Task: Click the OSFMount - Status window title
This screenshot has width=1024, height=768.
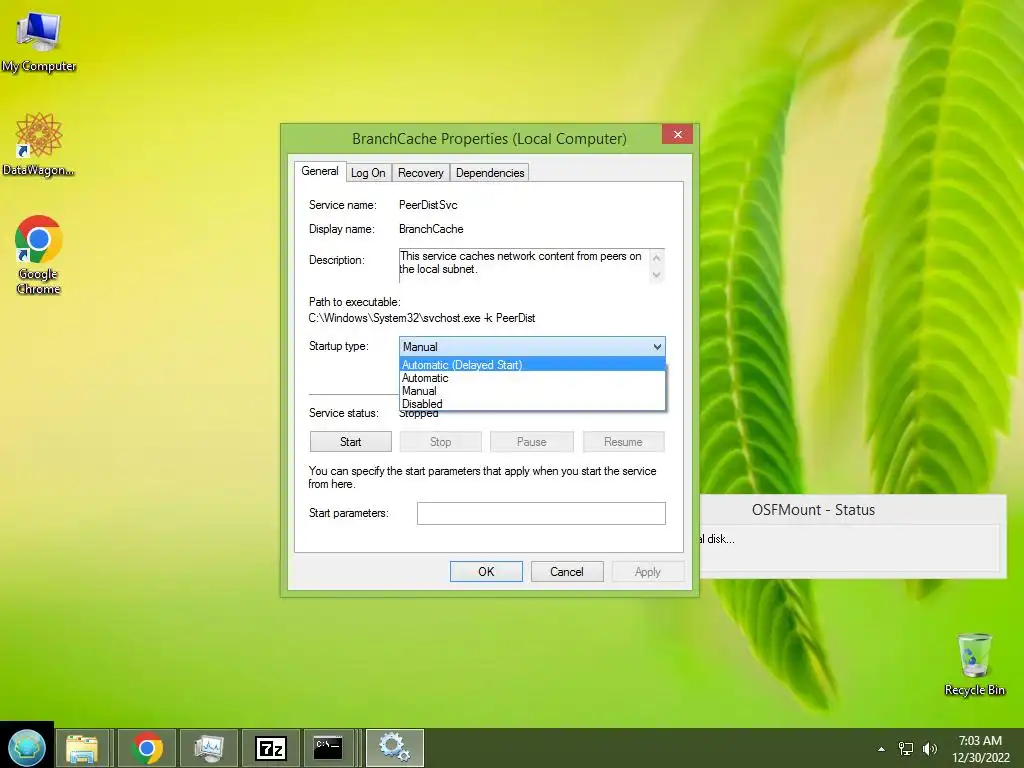Action: [813, 510]
